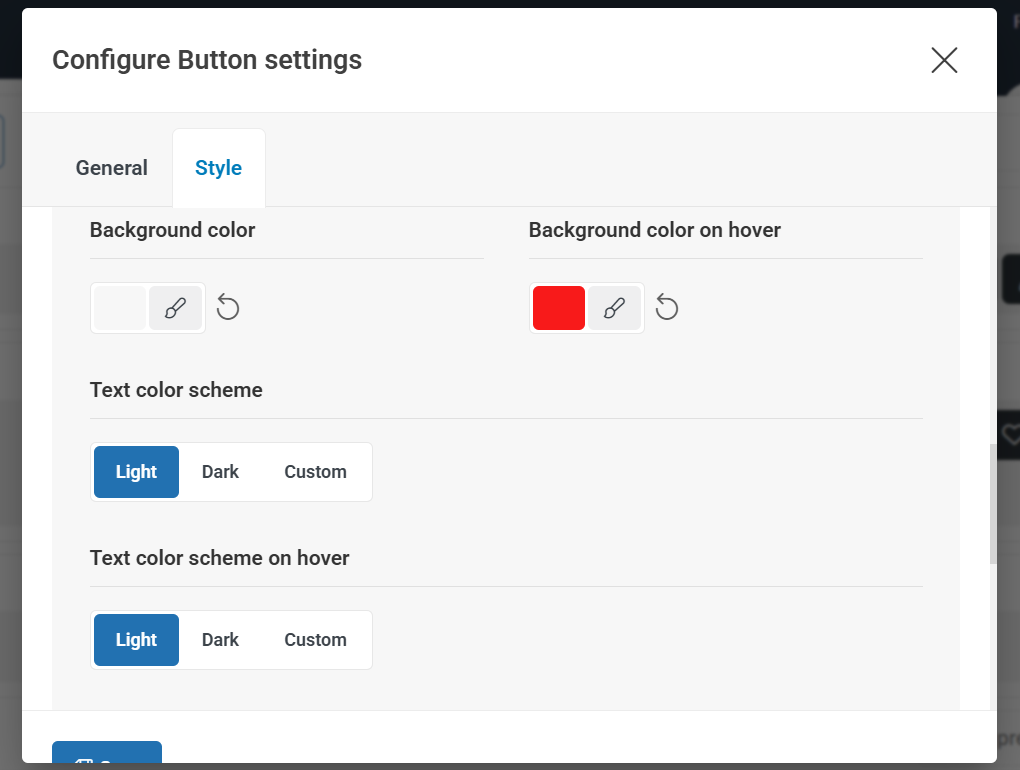Close the Configure Button settings dialog
This screenshot has width=1020, height=770.
click(944, 60)
